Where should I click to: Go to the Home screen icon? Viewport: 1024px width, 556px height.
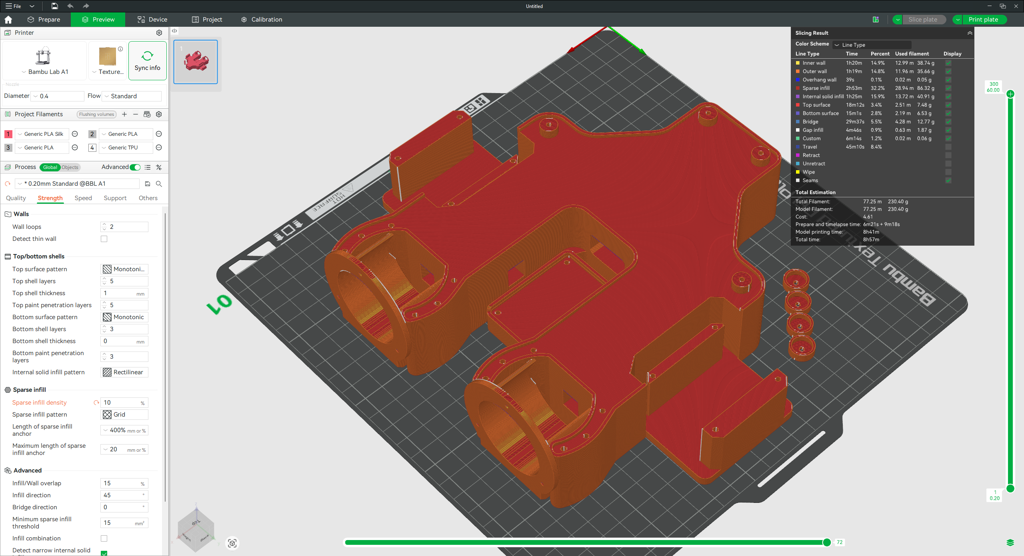8,20
